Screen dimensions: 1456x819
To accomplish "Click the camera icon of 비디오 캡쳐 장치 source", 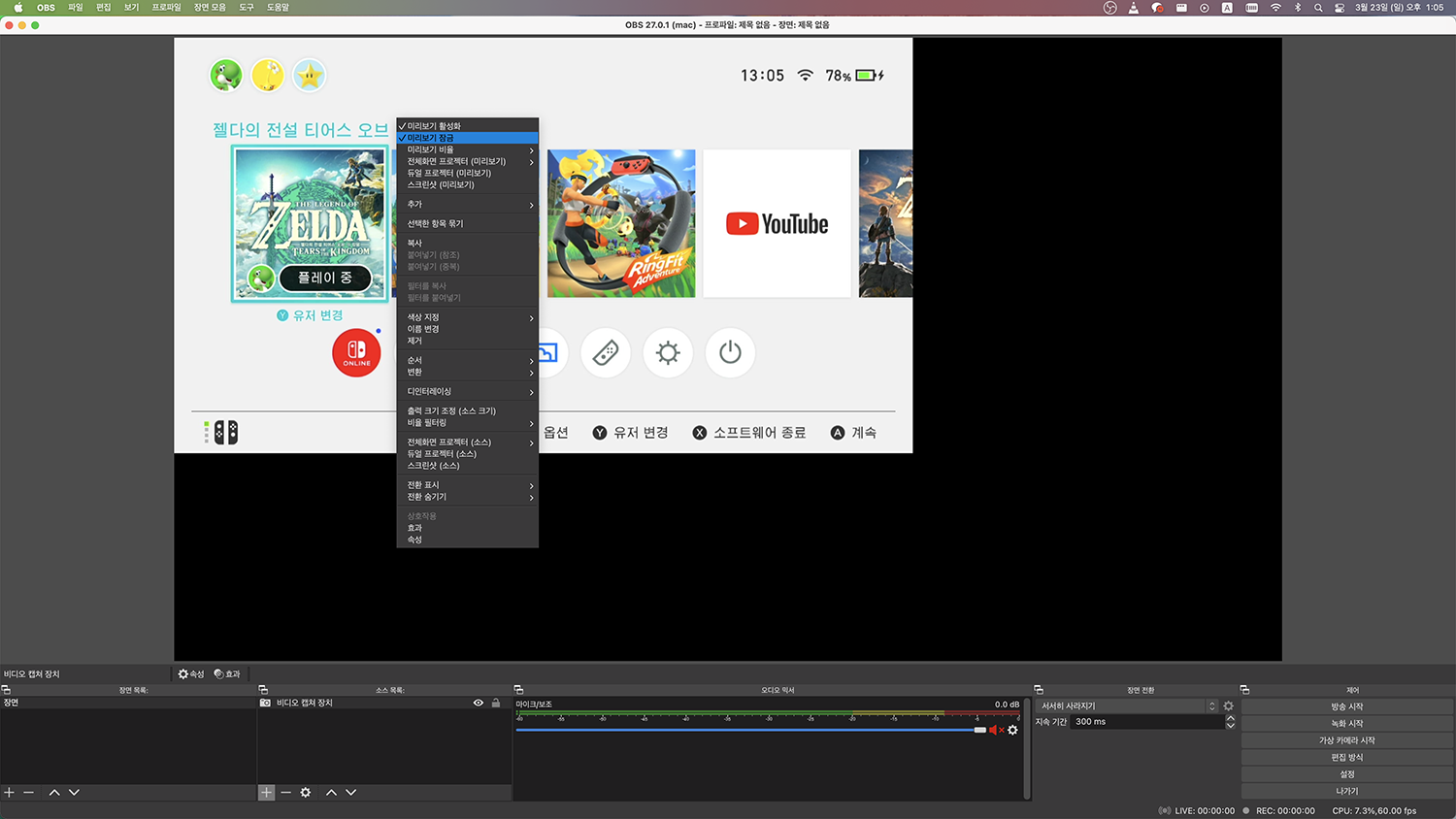I will coord(265,703).
